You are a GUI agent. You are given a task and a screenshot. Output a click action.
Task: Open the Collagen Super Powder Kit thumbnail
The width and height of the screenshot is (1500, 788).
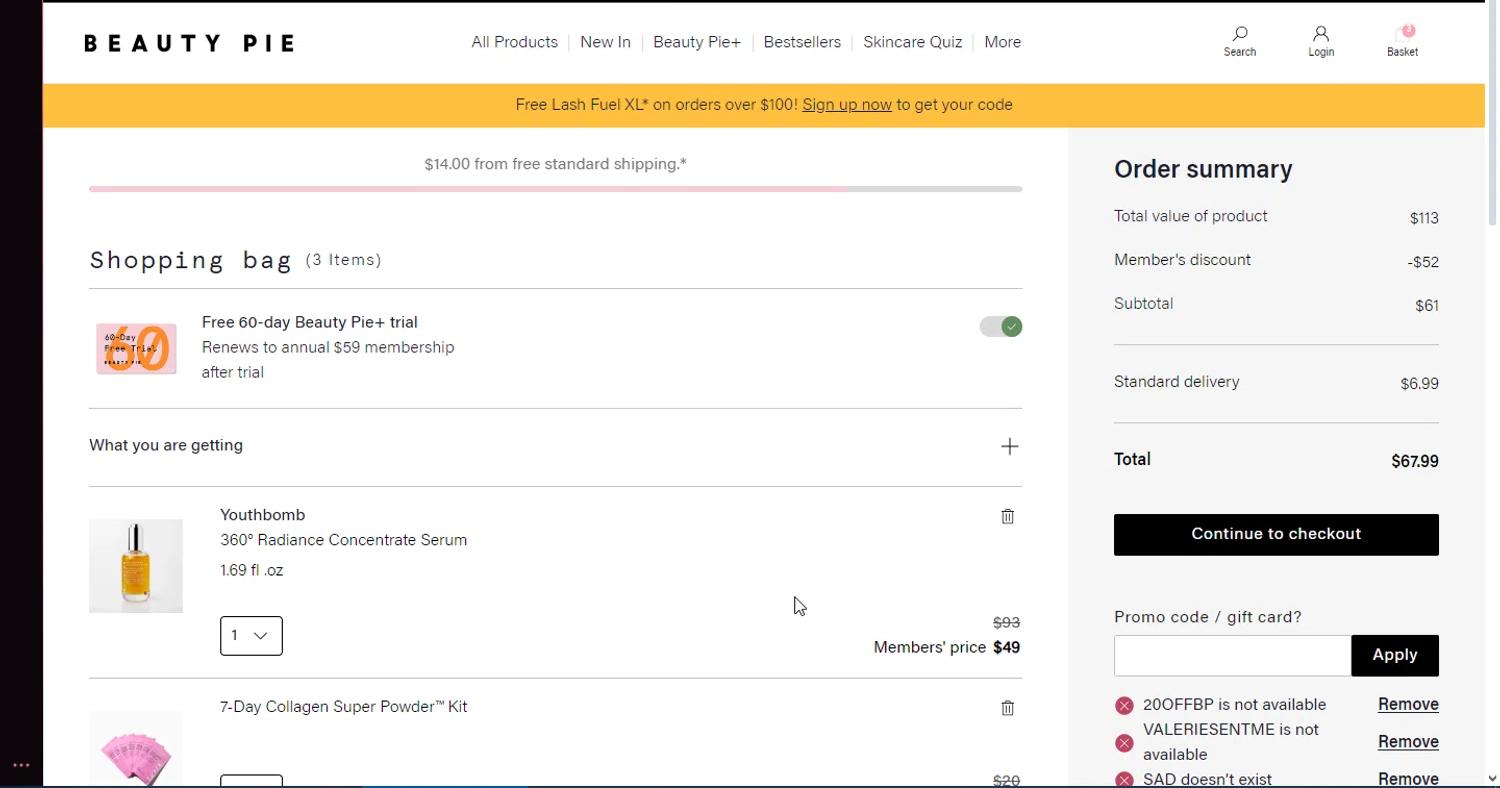pyautogui.click(x=136, y=749)
